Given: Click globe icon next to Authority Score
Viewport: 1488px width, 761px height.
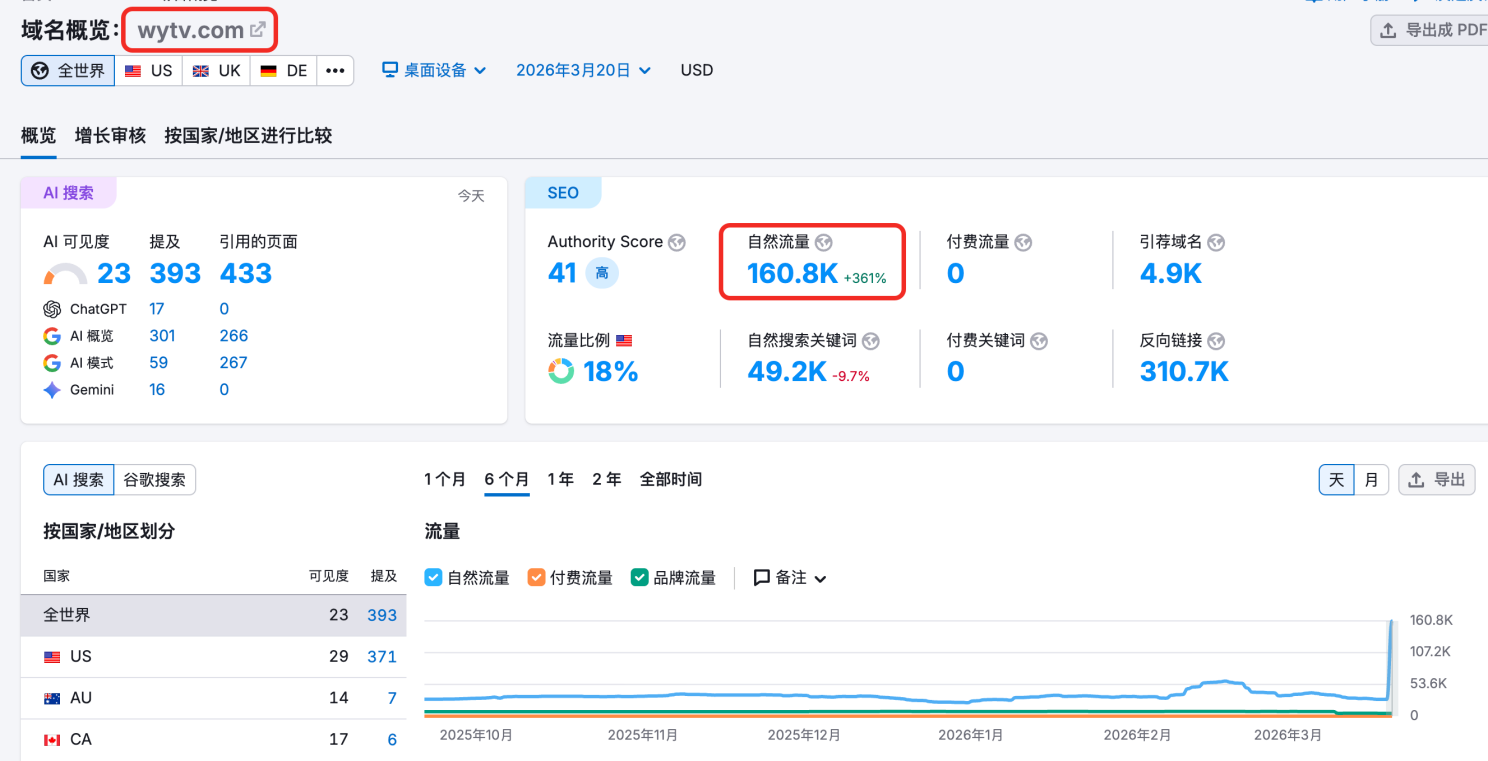Looking at the screenshot, I should [x=677, y=242].
